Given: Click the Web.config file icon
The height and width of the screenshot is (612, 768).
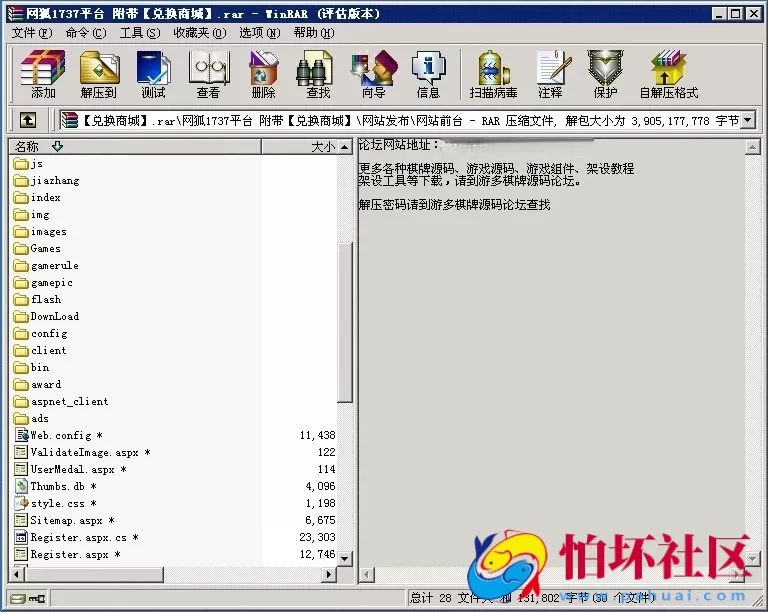Looking at the screenshot, I should coord(22,435).
